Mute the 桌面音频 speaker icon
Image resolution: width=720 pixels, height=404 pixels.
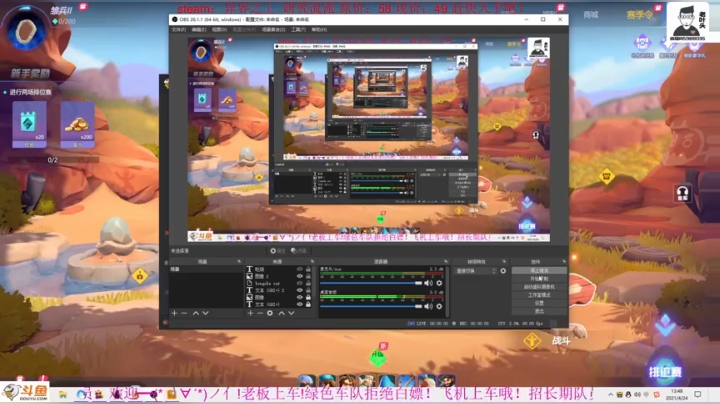coord(428,306)
